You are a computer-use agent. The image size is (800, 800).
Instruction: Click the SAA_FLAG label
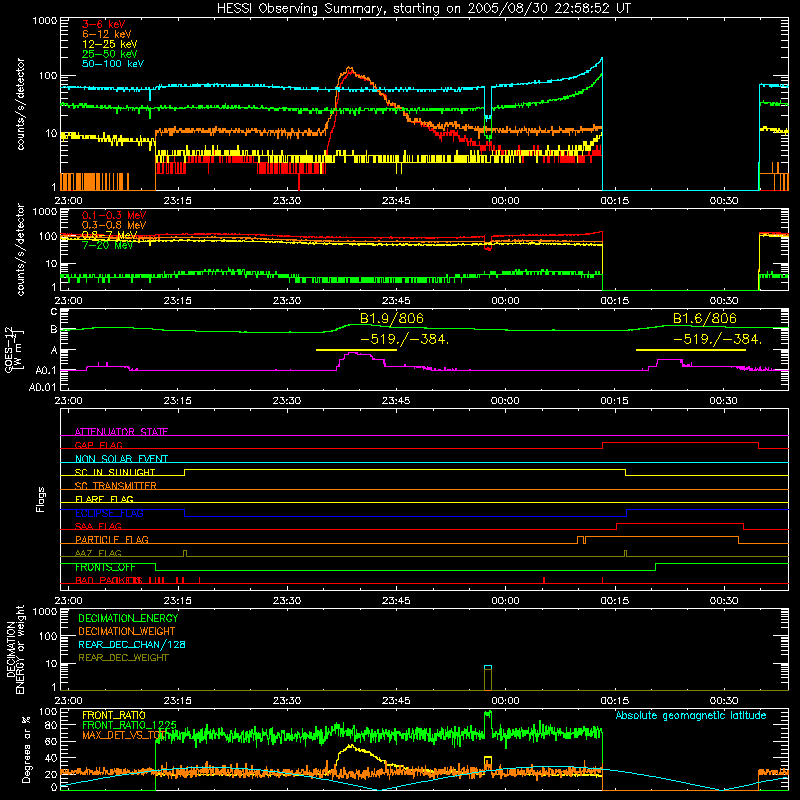coord(98,526)
